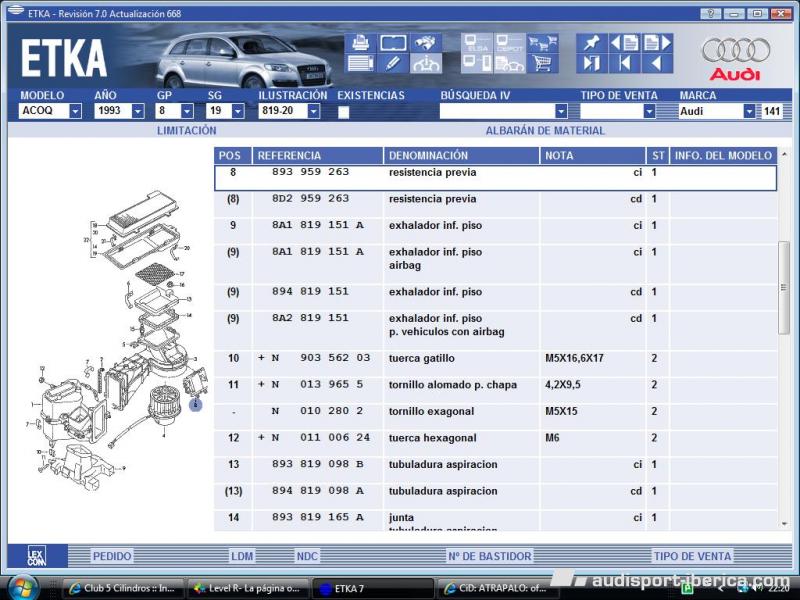Click the POS column header

[x=233, y=156]
